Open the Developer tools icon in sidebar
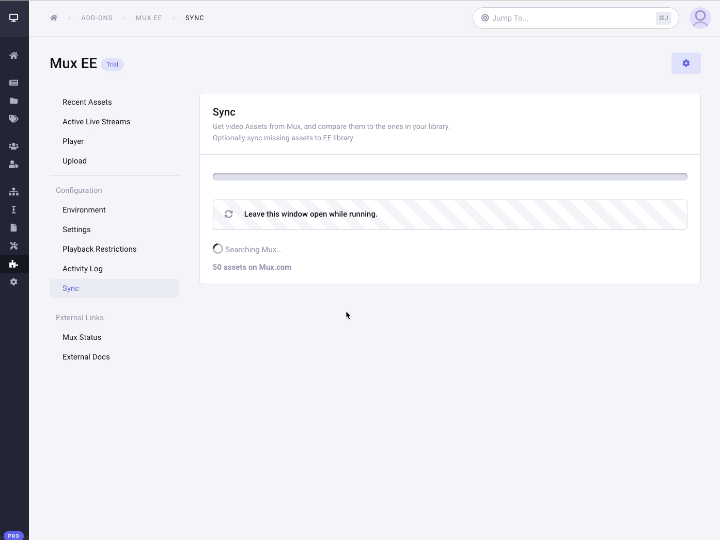This screenshot has height=540, width=720. 14,246
